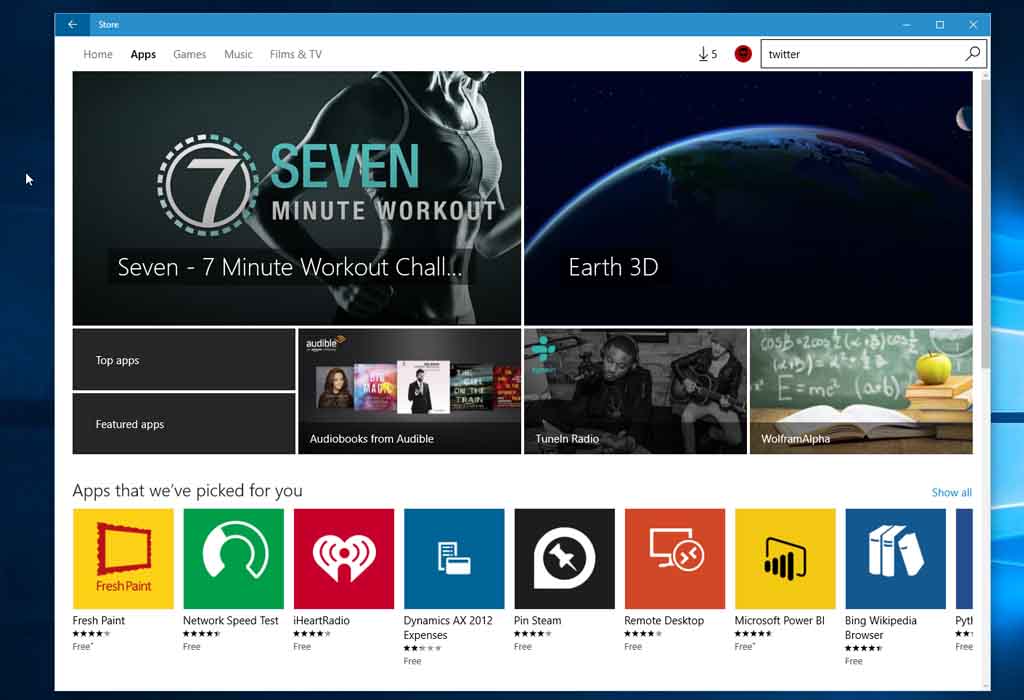Image resolution: width=1024 pixels, height=700 pixels.
Task: Click the Show all link
Action: 951,492
